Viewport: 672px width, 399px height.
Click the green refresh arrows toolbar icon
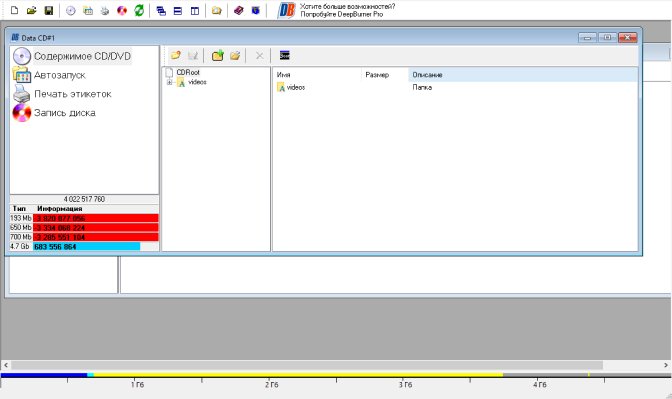click(x=139, y=11)
